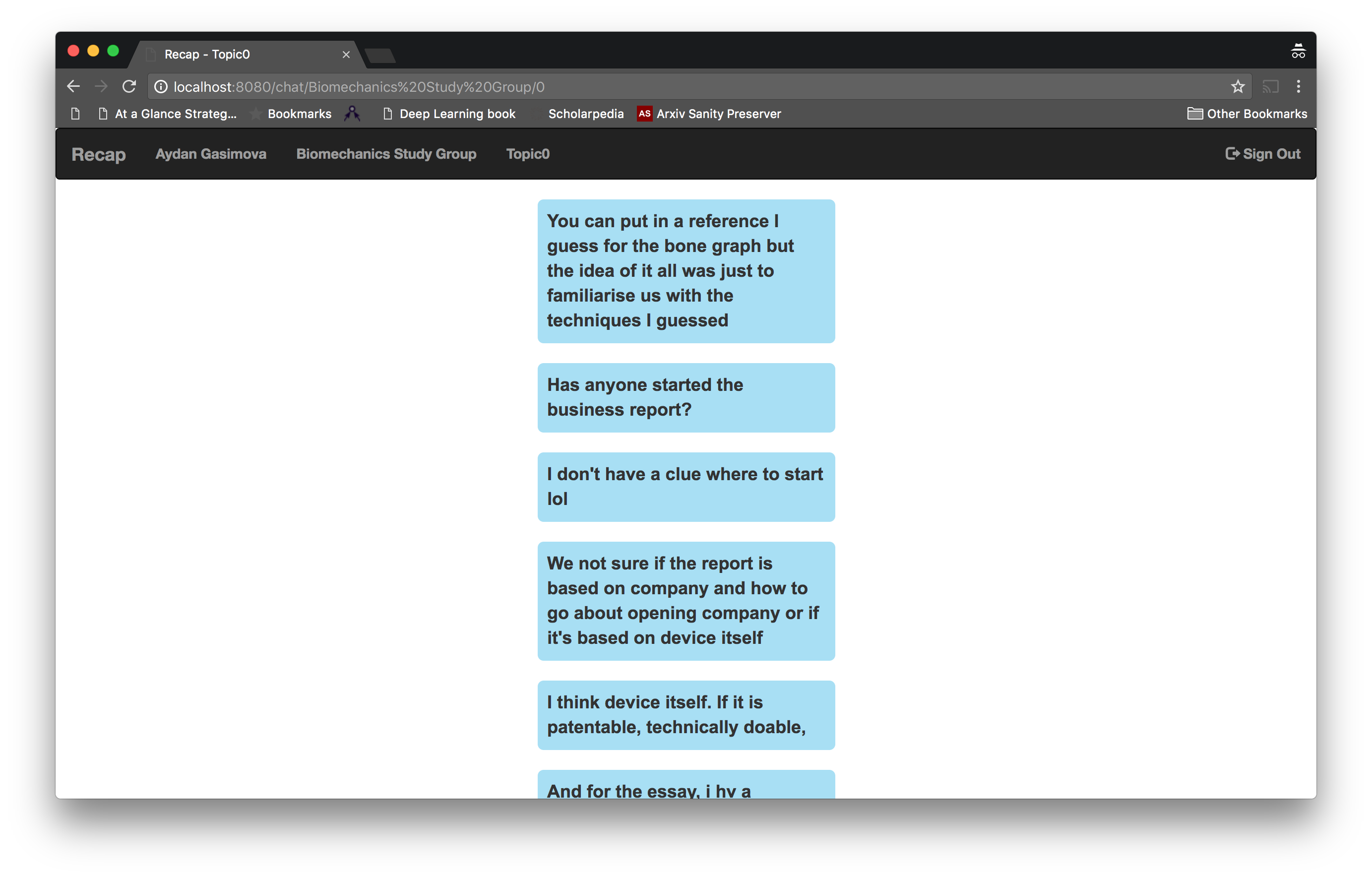Click the forward navigation arrow
The height and width of the screenshot is (878, 1372).
tap(102, 87)
